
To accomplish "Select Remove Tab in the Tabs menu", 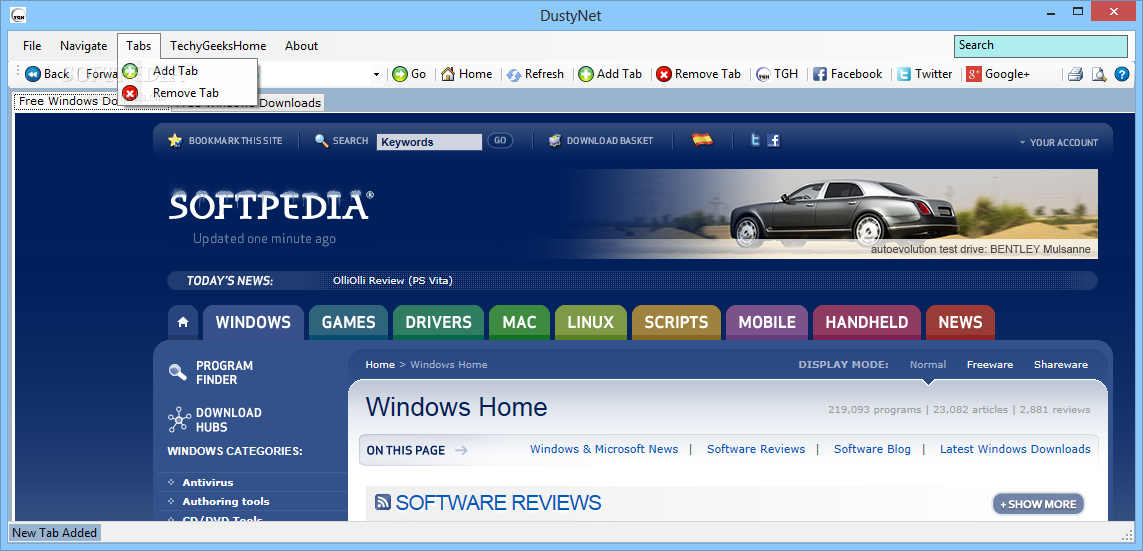I will (x=186, y=93).
